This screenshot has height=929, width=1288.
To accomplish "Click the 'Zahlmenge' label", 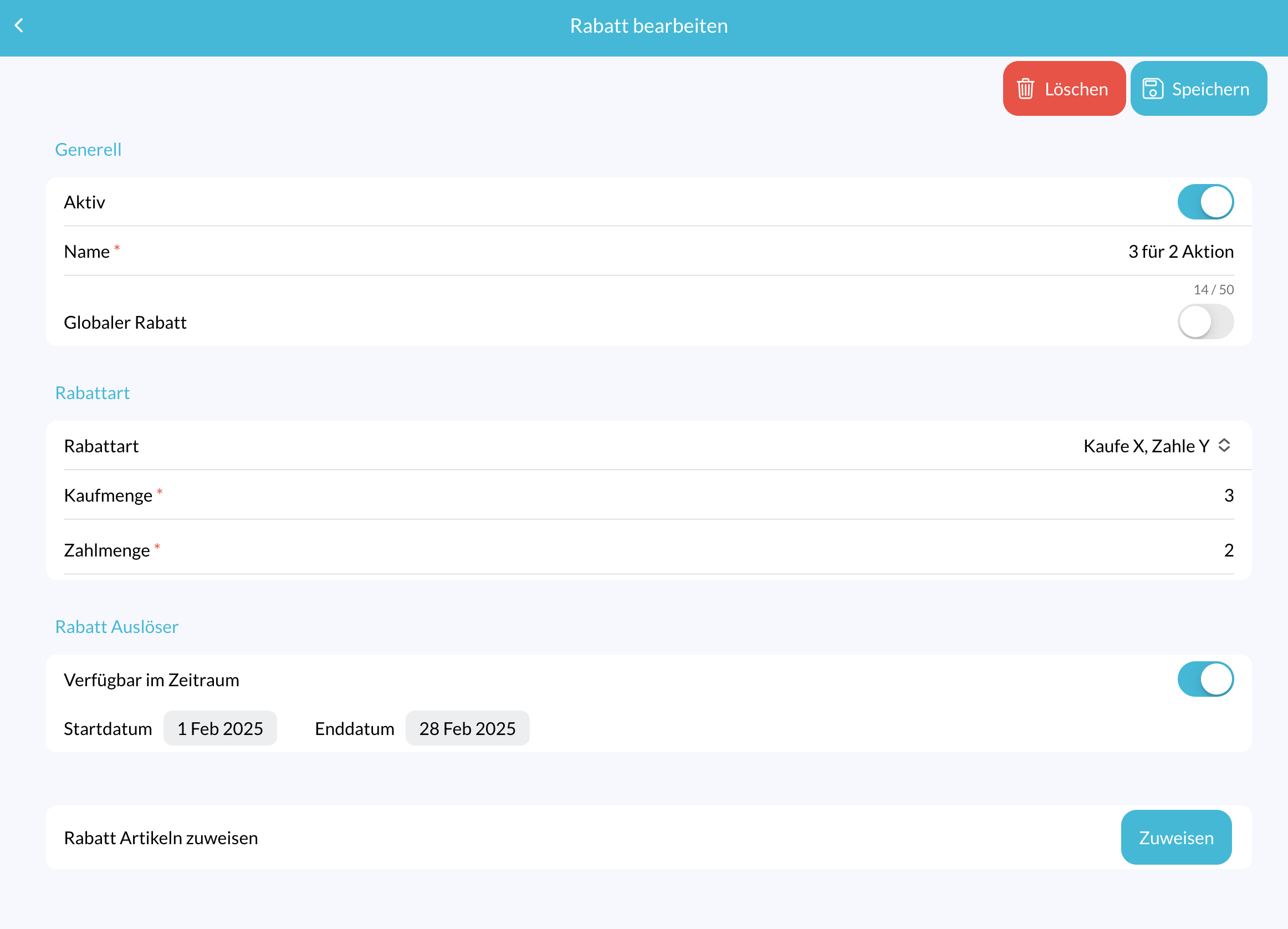I will (107, 550).
